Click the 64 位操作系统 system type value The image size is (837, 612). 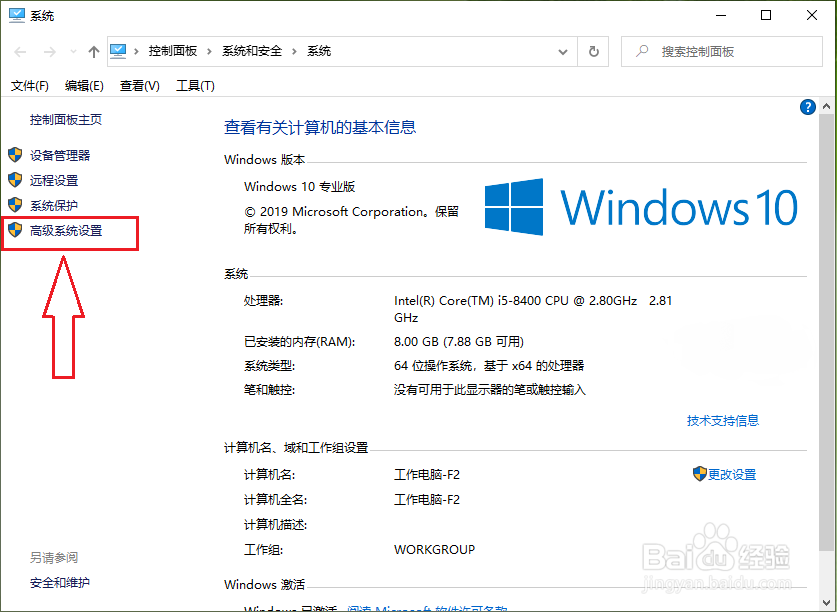click(x=489, y=366)
